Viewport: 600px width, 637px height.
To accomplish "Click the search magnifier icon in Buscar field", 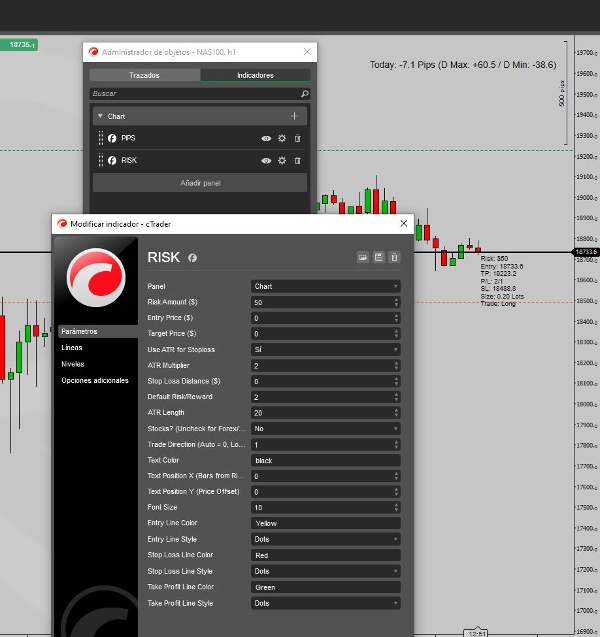I will point(305,94).
